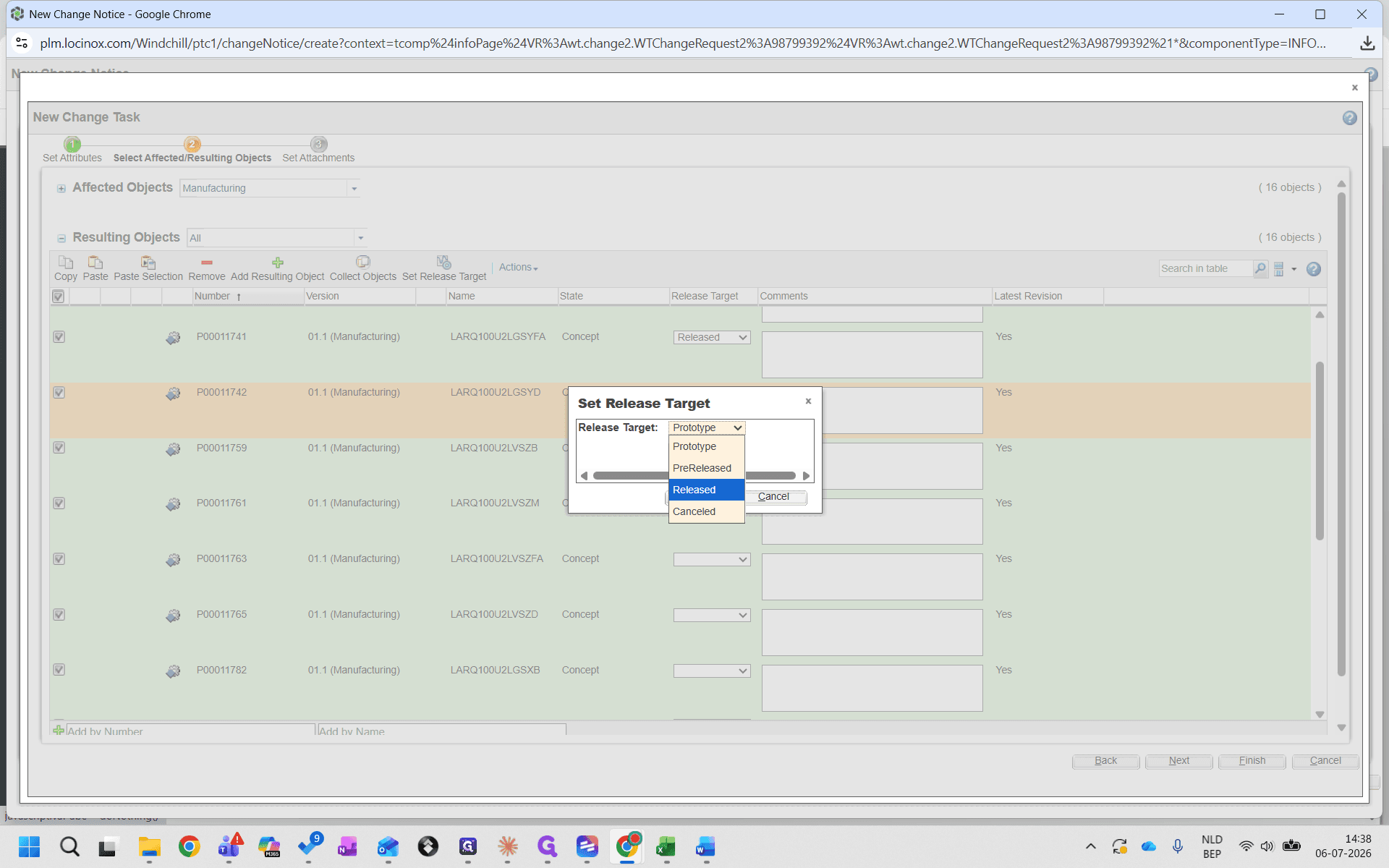Click the Finish wizard button
The image size is (1389, 868).
tap(1252, 761)
